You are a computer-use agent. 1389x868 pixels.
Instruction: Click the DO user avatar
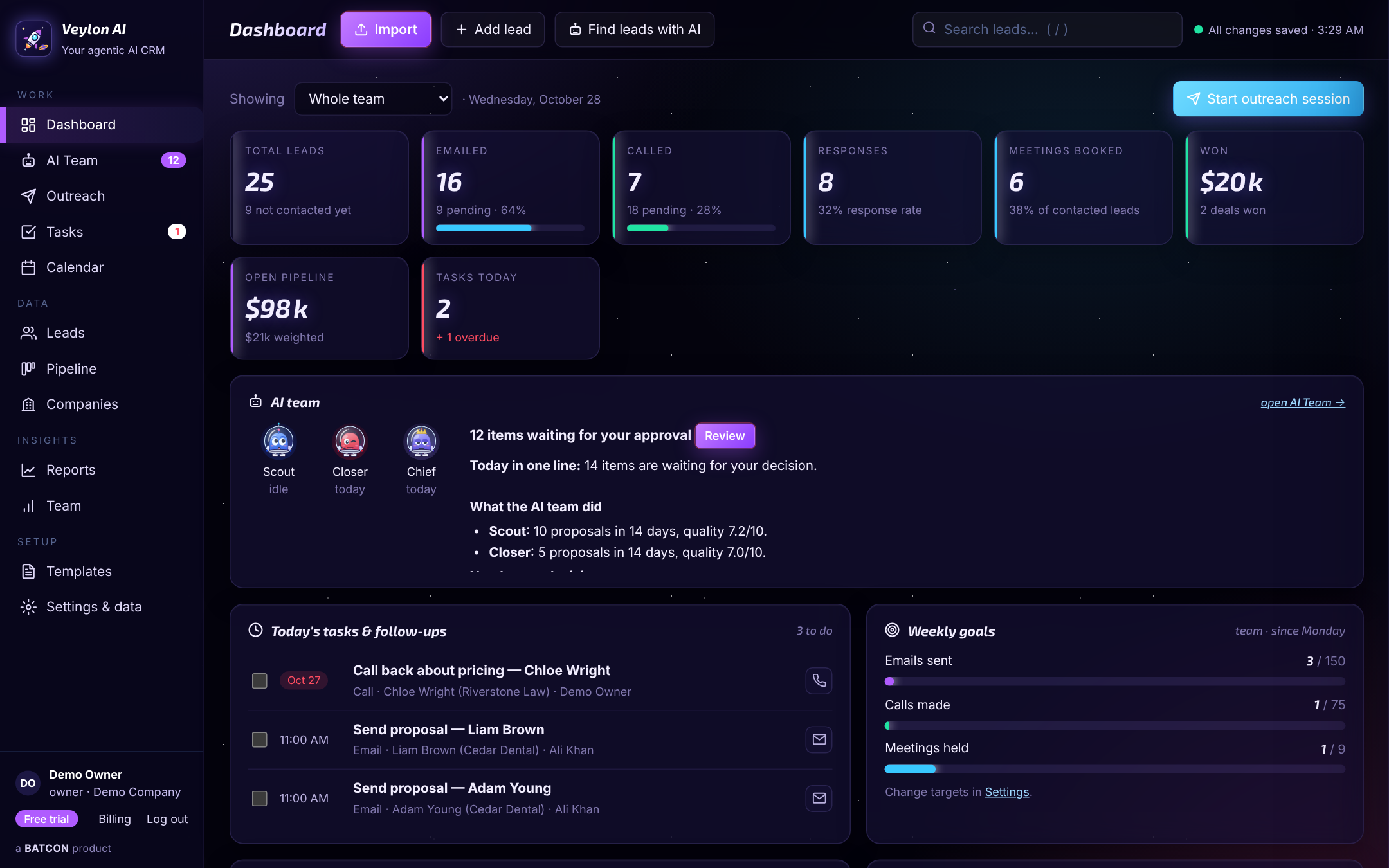pyautogui.click(x=28, y=783)
